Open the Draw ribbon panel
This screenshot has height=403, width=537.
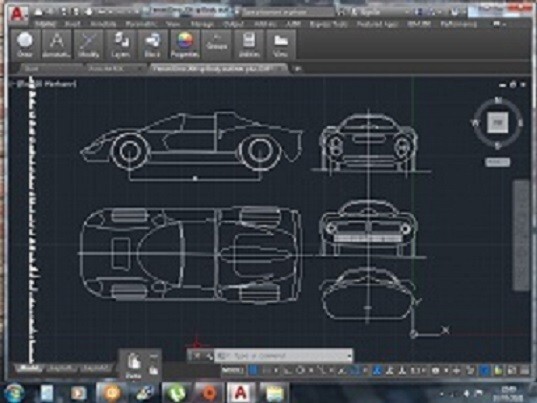pyautogui.click(x=25, y=44)
